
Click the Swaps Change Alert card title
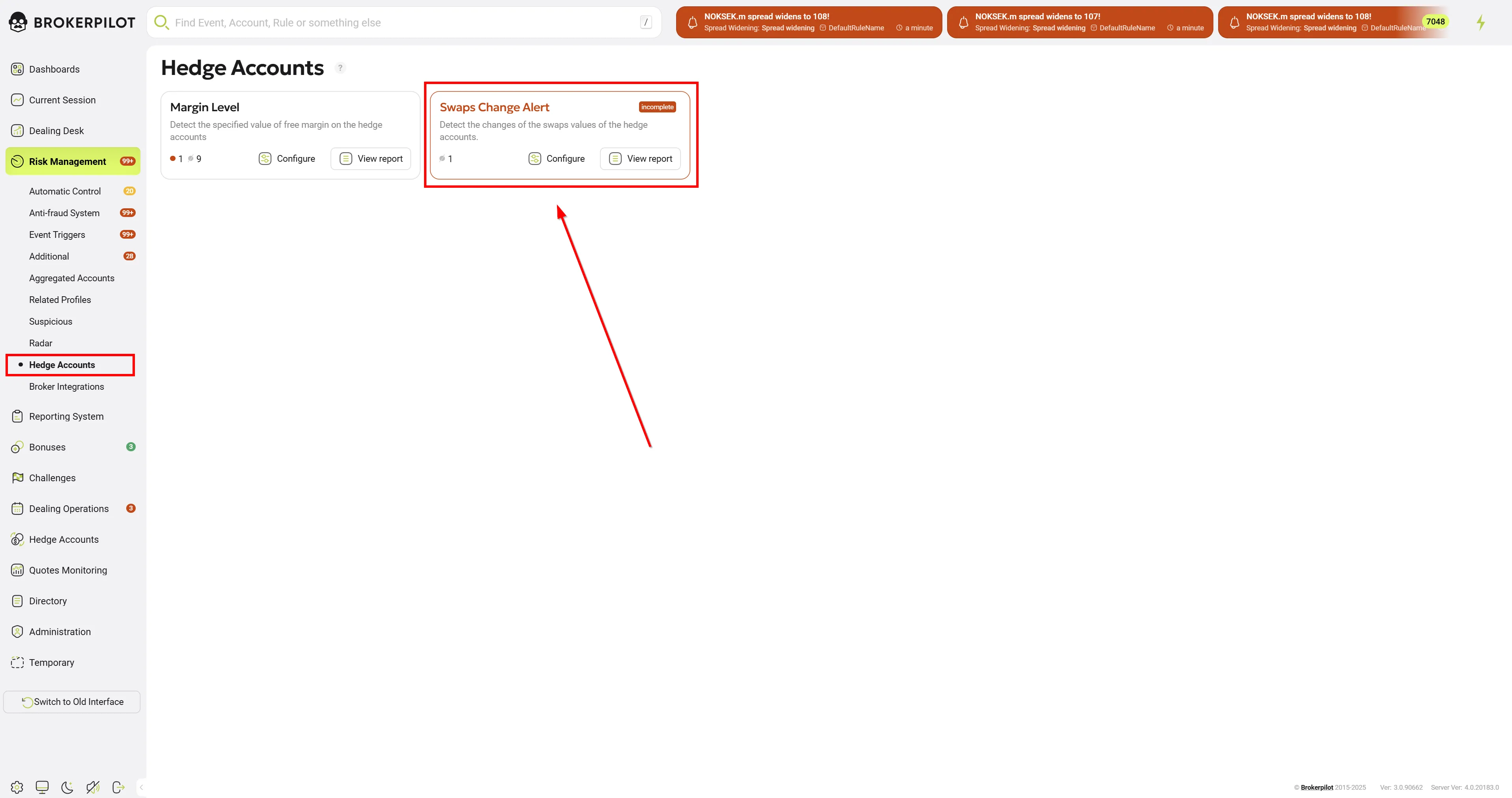494,107
